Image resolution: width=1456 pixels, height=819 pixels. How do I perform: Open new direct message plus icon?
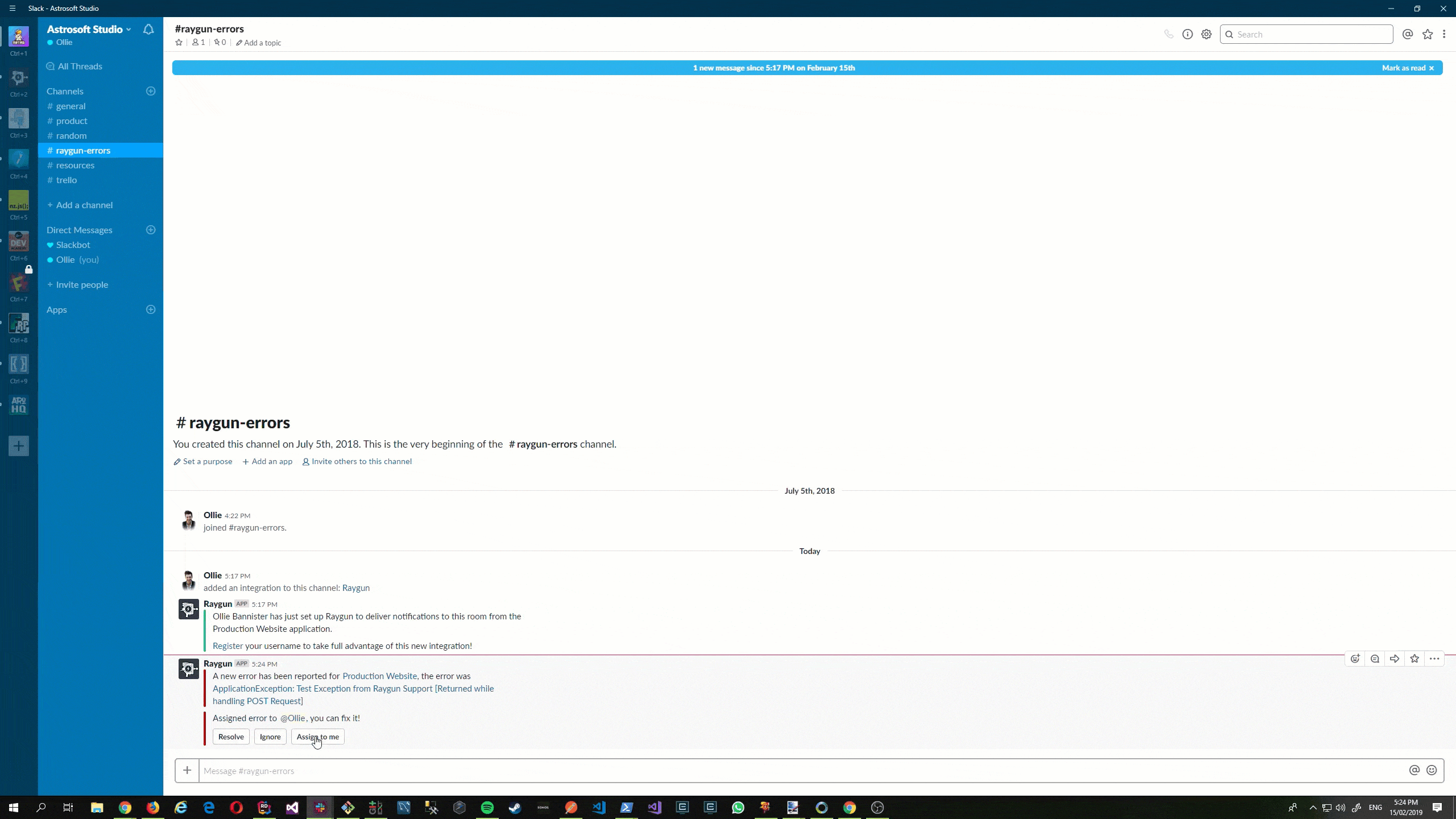tap(151, 230)
